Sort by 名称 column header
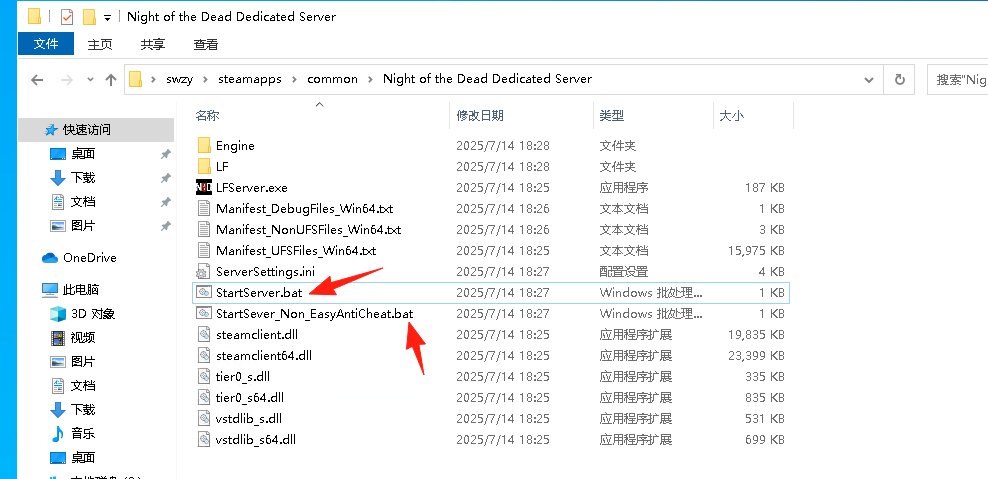This screenshot has width=988, height=479. [x=207, y=115]
